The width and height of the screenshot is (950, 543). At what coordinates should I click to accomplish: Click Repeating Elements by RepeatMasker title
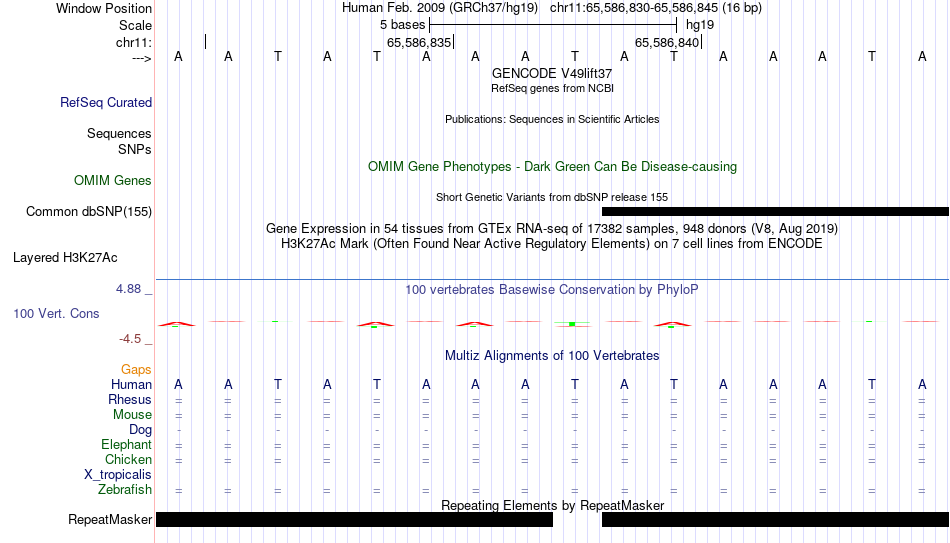(x=552, y=505)
